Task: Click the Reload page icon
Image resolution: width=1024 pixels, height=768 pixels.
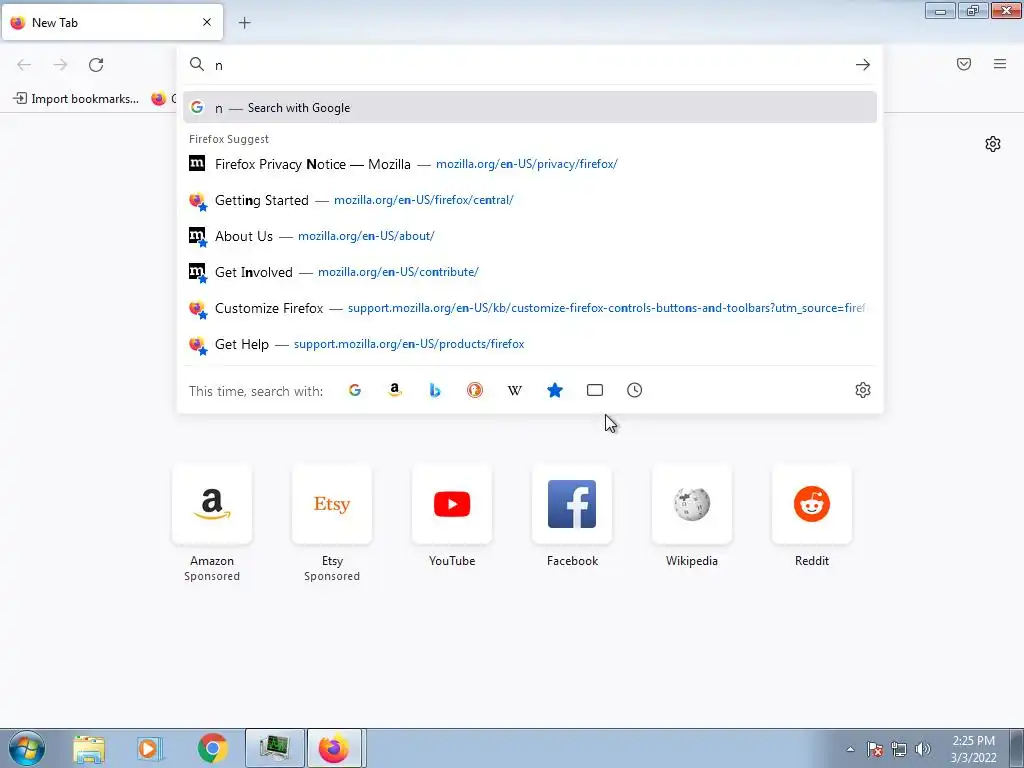Action: (x=96, y=65)
